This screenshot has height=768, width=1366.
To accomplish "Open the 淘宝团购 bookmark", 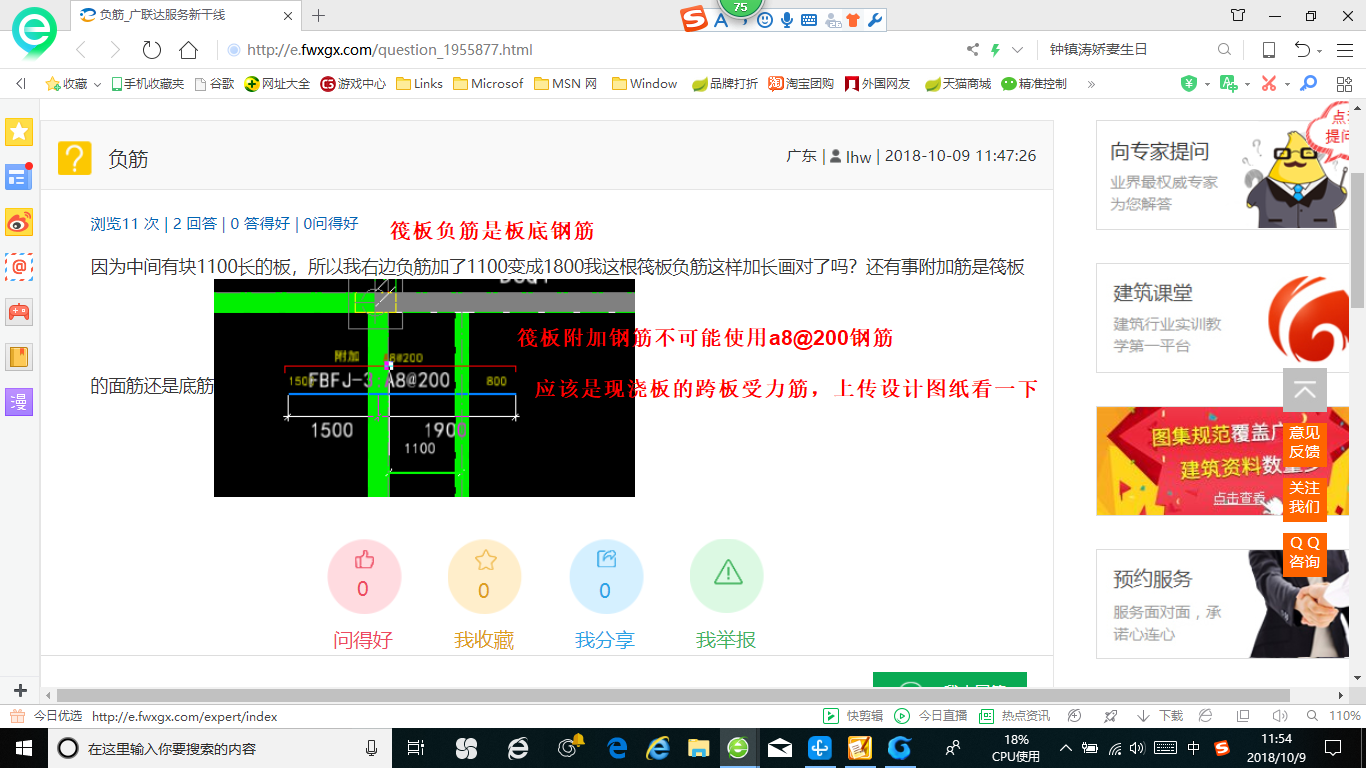I will click(x=801, y=84).
